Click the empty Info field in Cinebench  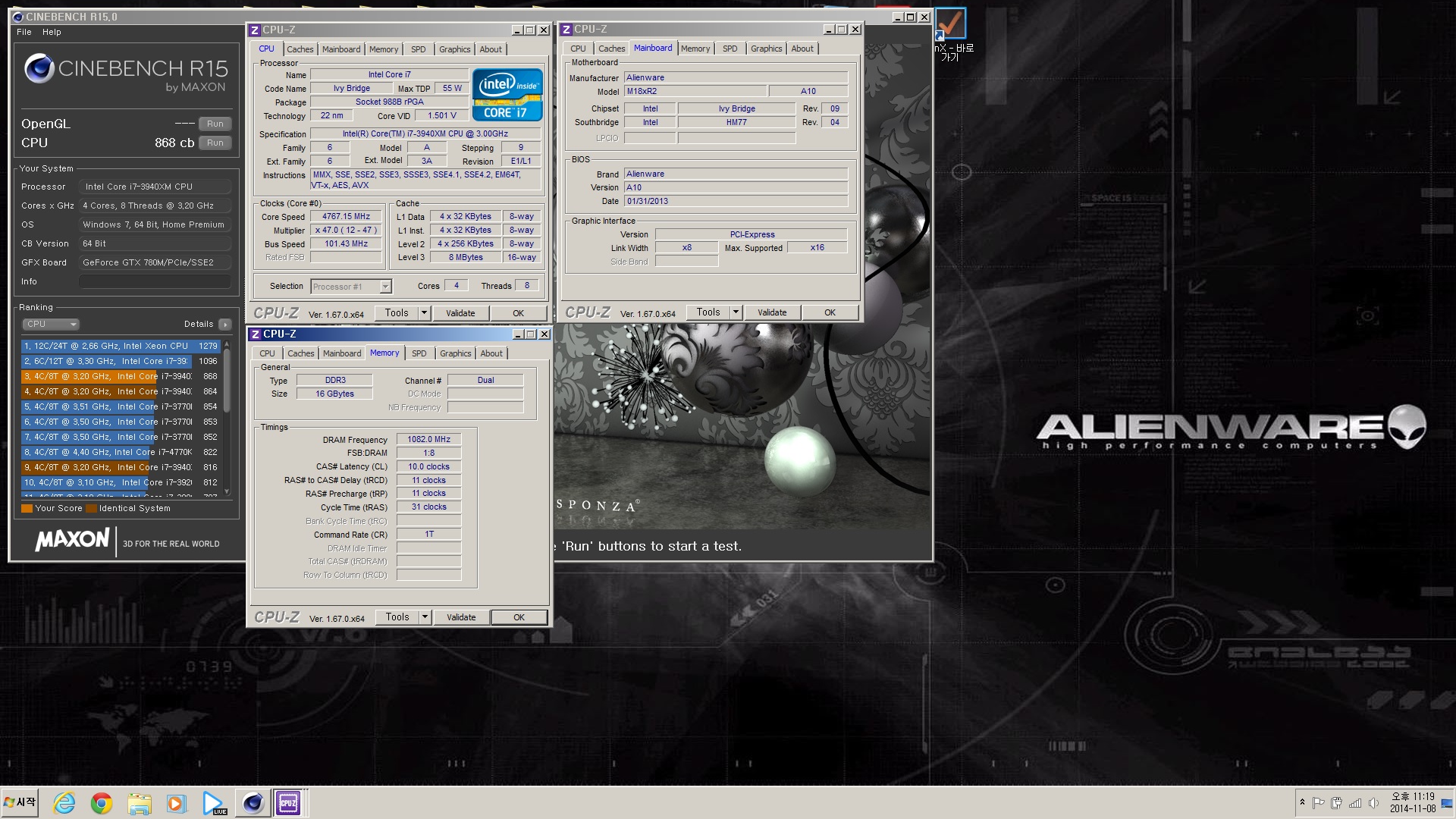coord(155,281)
